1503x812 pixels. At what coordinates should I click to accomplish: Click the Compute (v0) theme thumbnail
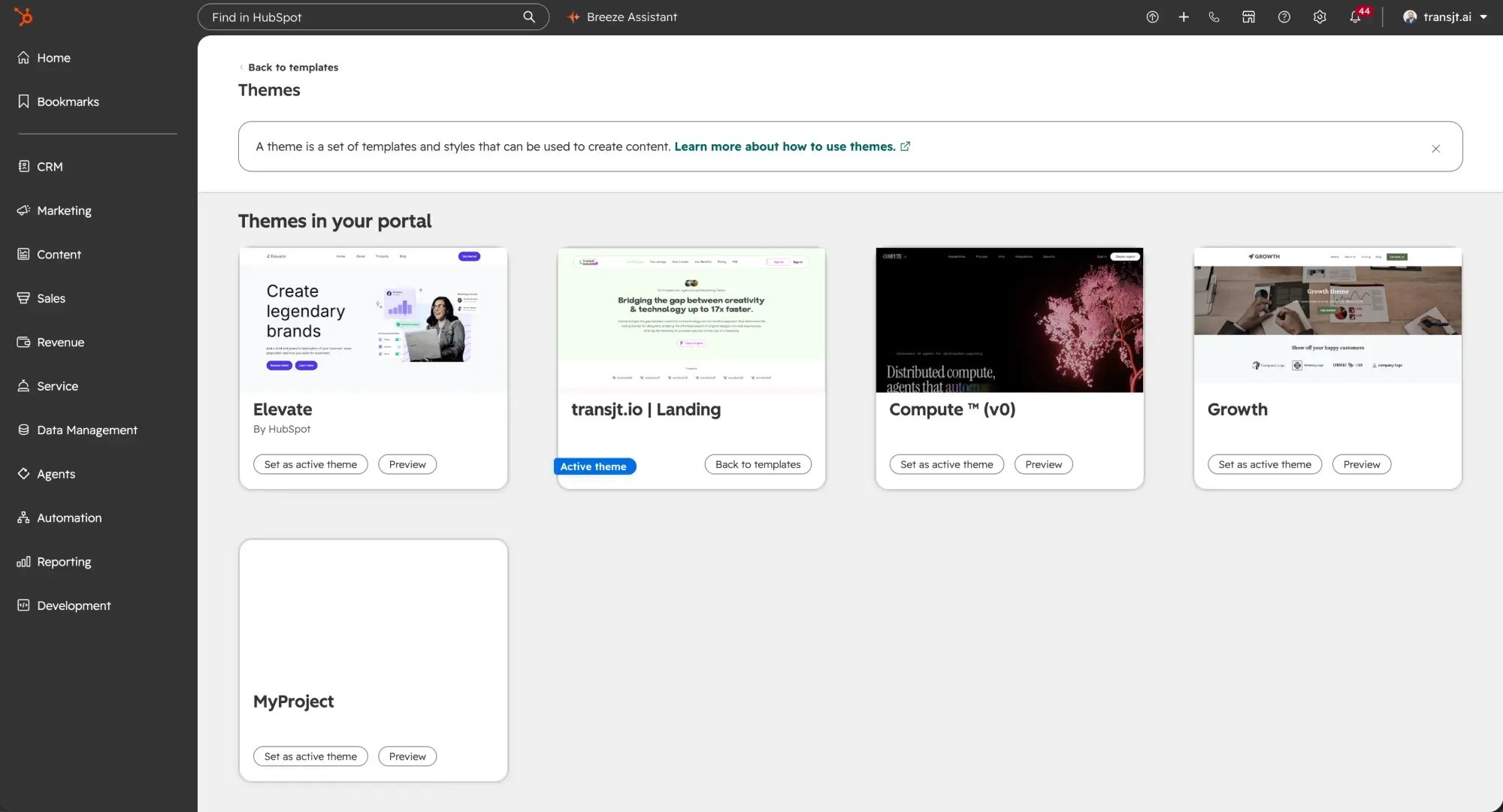coord(1009,320)
